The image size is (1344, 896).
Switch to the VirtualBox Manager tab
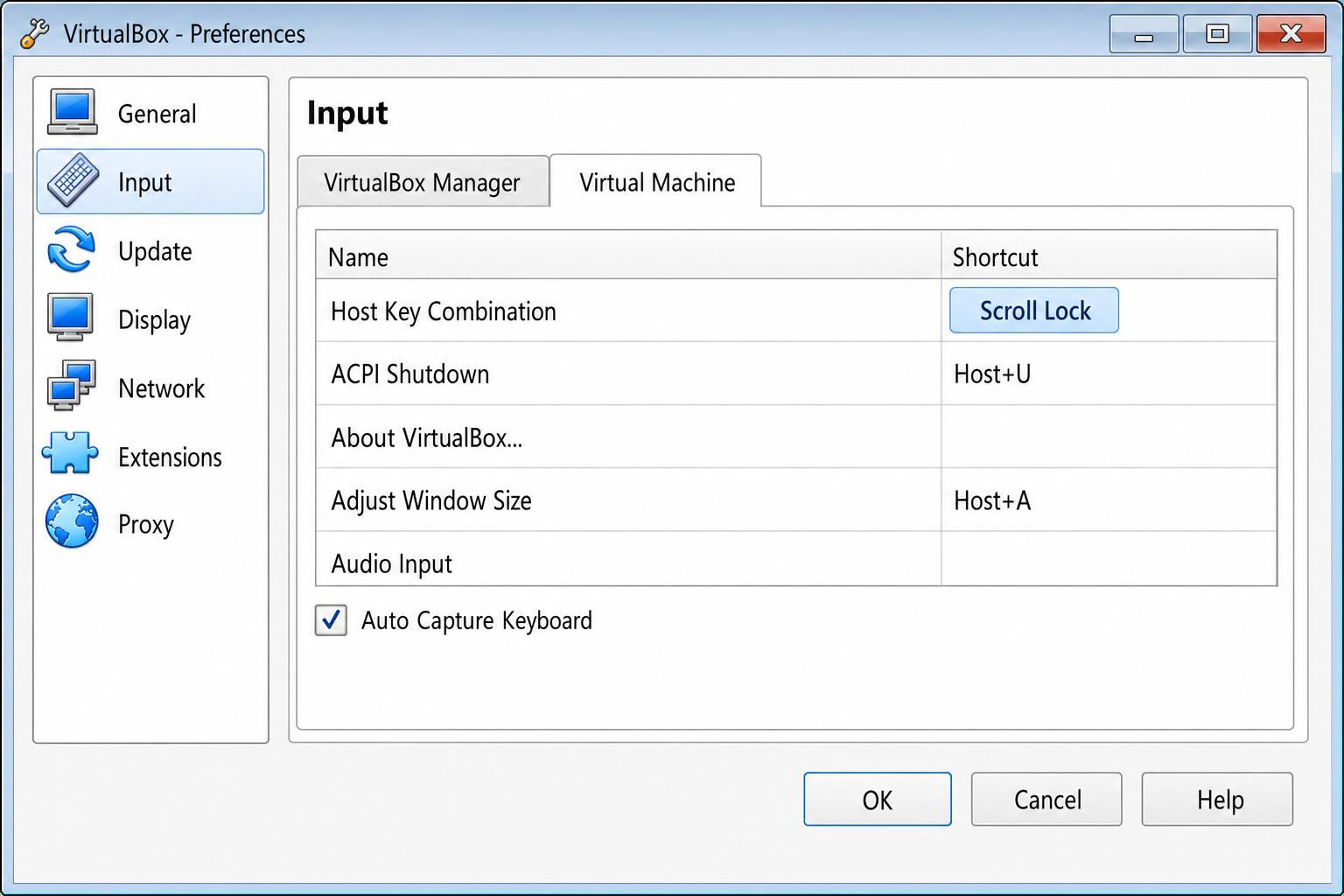pos(423,182)
